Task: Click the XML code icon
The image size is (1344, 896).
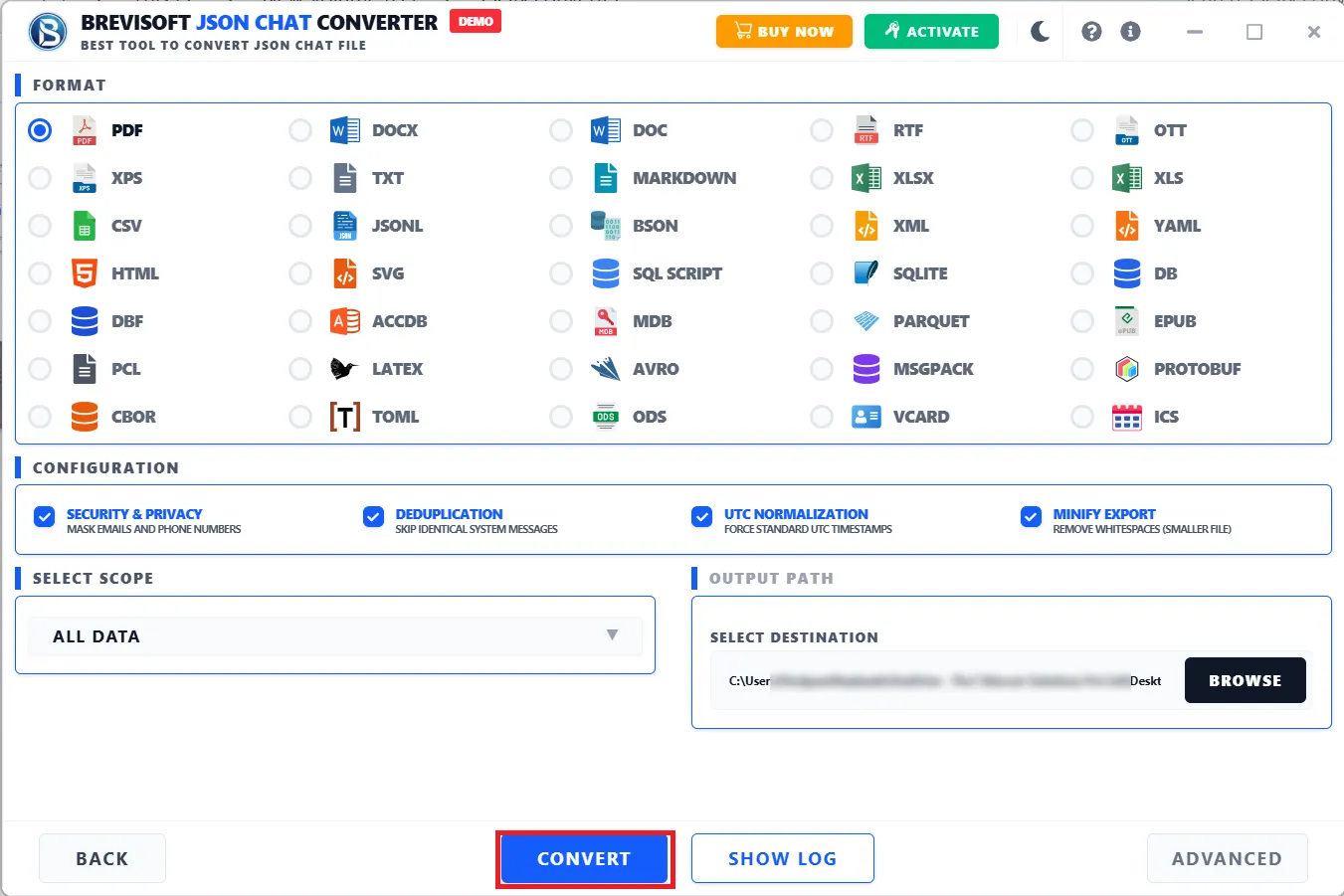Action: click(866, 226)
